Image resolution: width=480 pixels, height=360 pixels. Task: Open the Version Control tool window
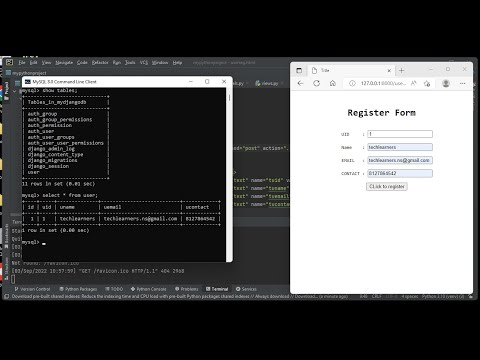click(32, 289)
